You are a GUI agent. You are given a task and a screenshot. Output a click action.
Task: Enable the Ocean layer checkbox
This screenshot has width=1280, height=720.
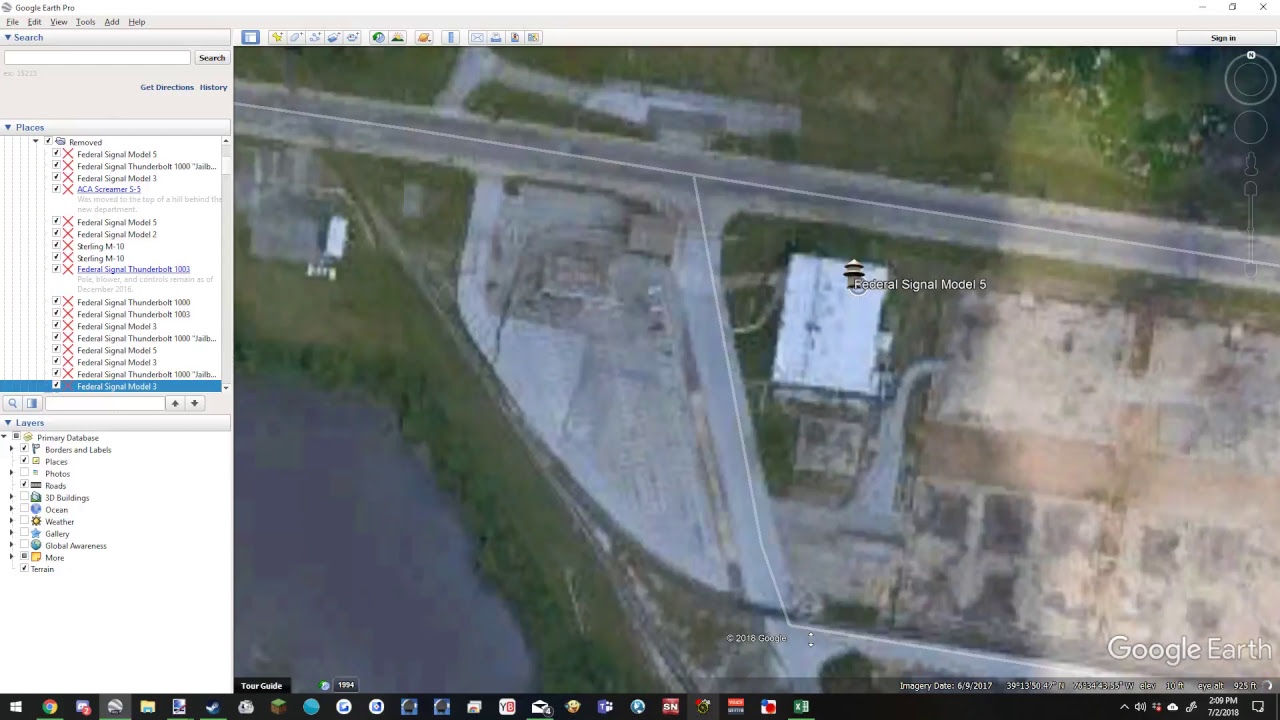24,510
